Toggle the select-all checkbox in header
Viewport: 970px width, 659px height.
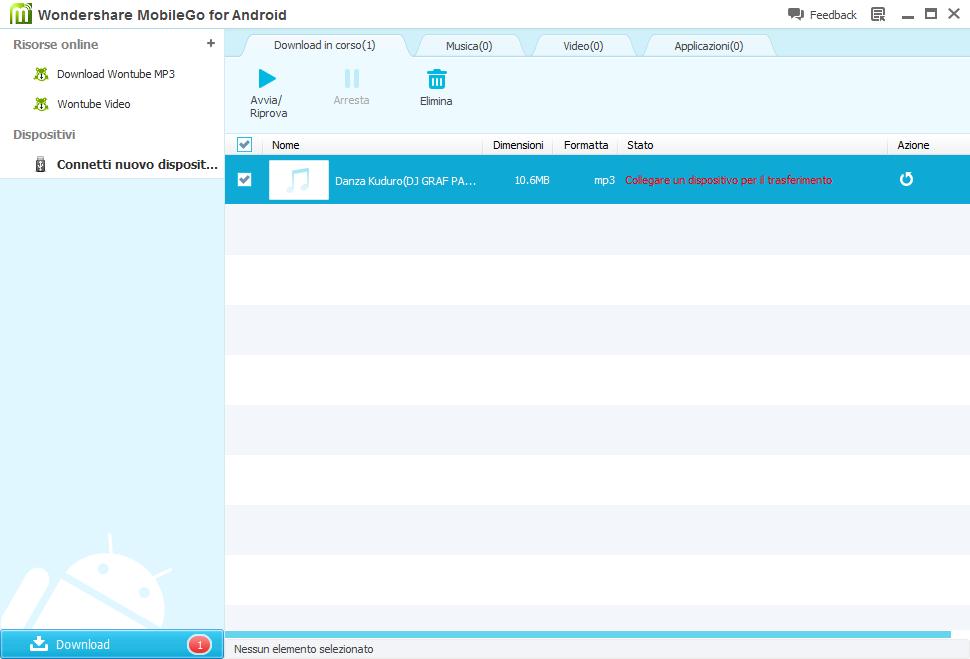(244, 145)
